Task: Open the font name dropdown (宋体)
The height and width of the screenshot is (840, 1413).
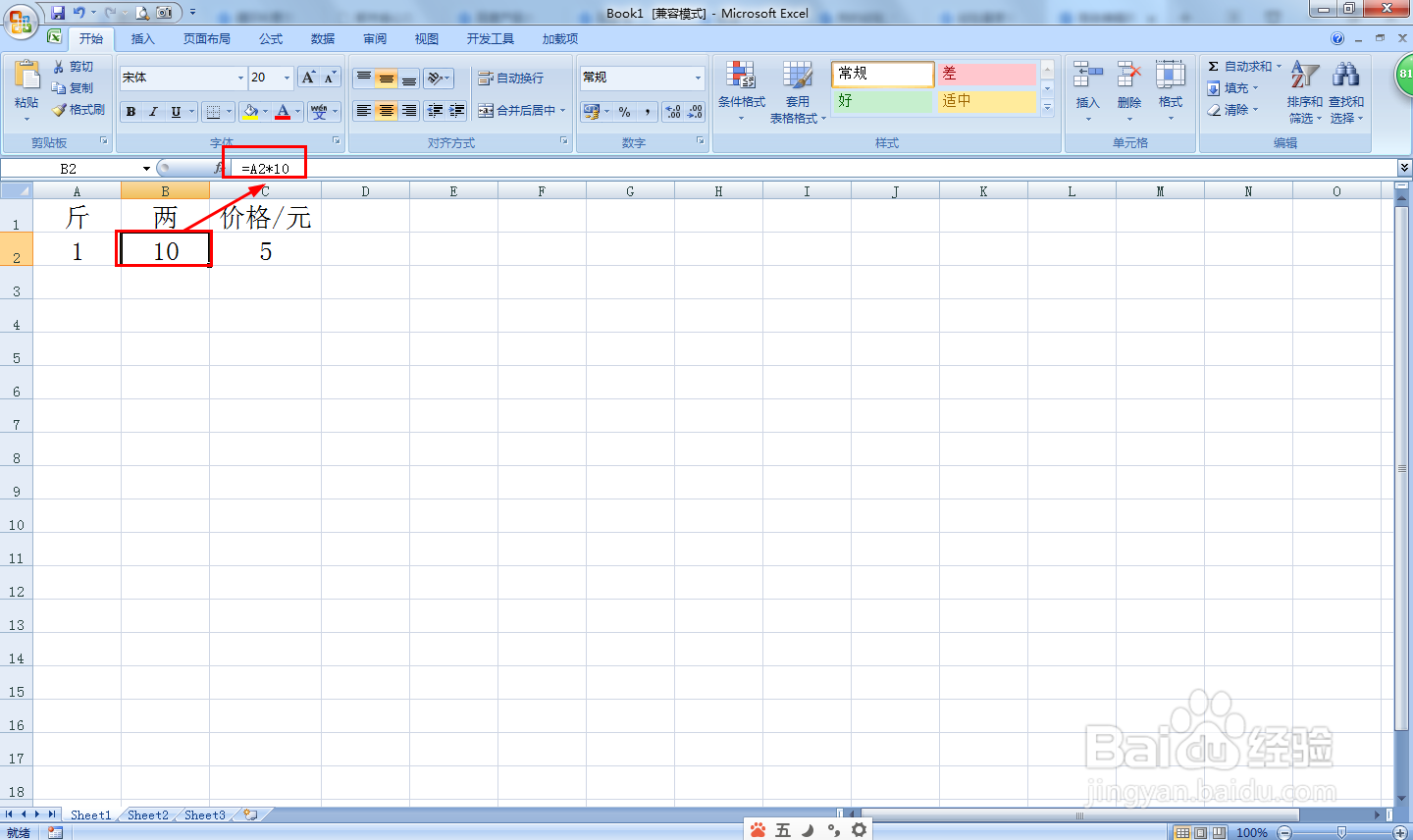Action: (240, 78)
